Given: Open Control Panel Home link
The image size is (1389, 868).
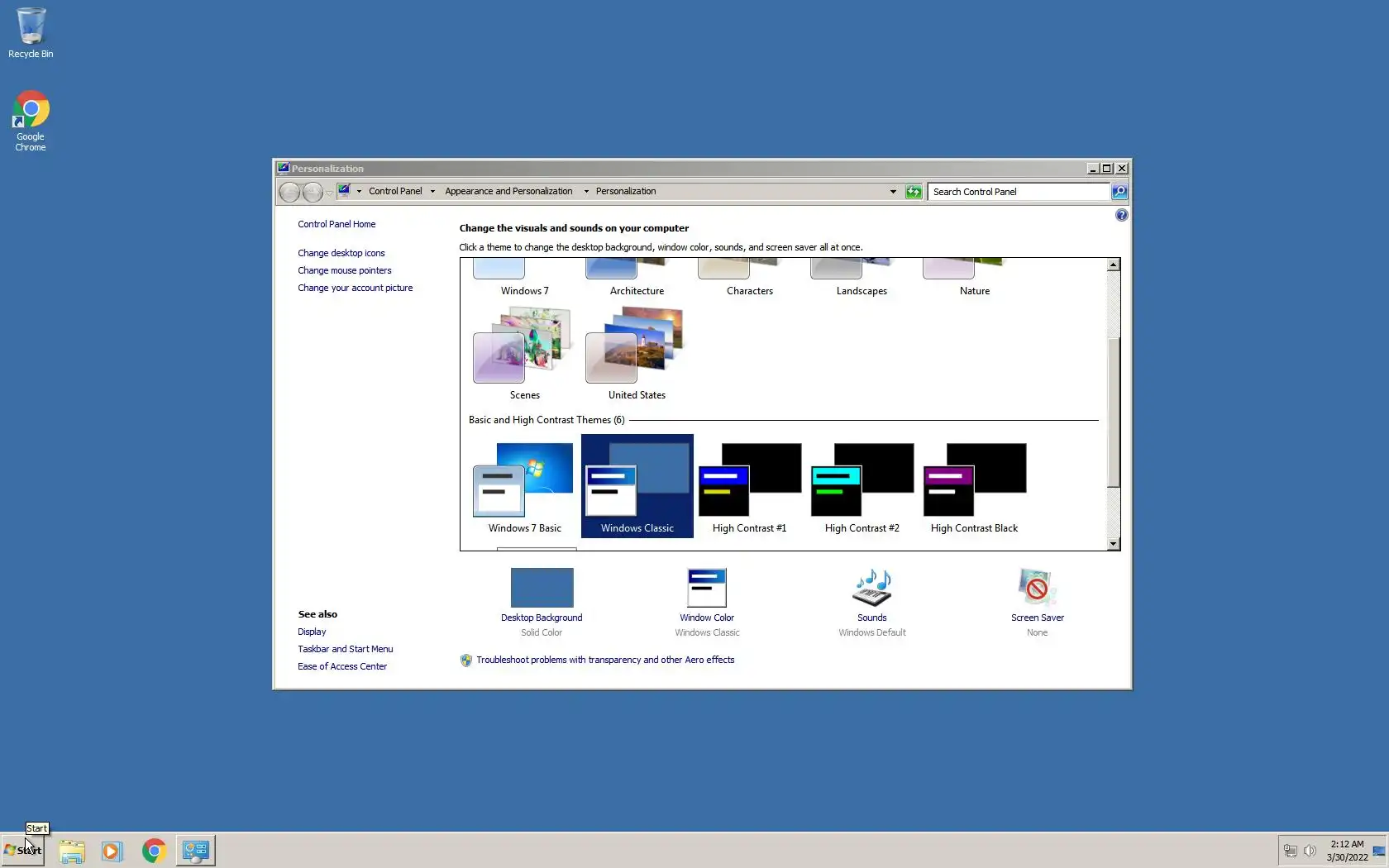Looking at the screenshot, I should [x=337, y=224].
